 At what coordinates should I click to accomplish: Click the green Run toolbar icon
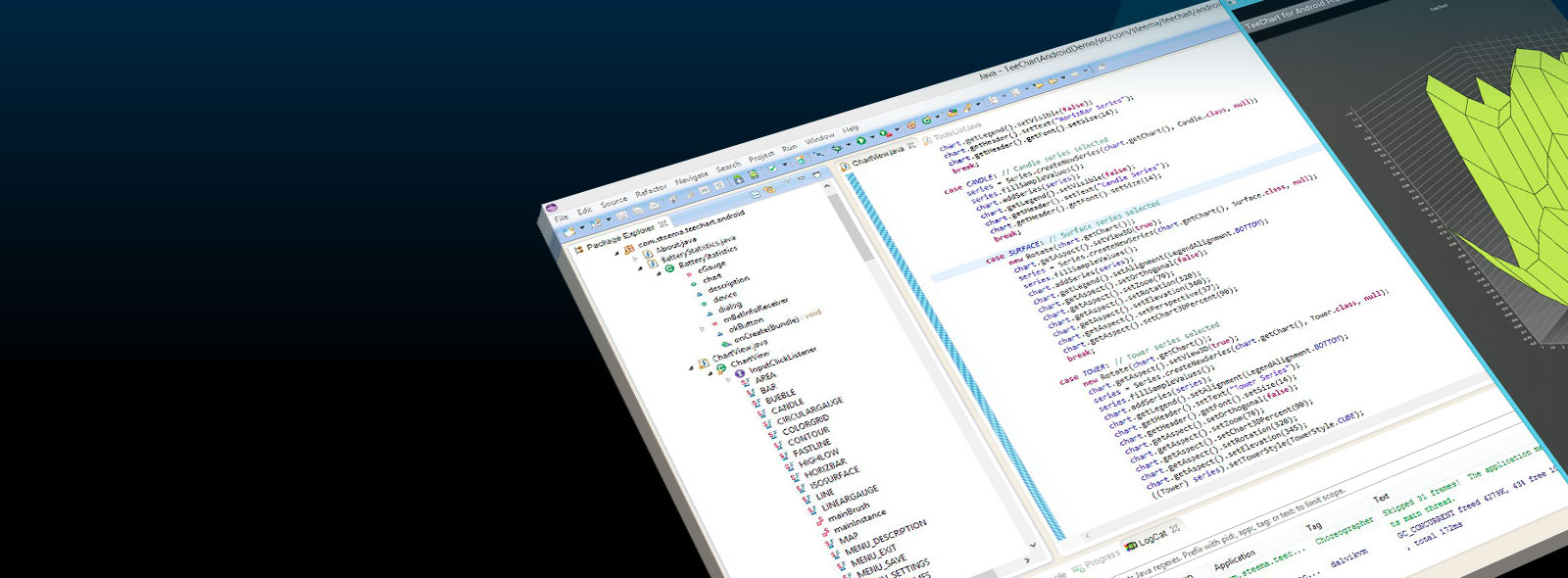[861, 140]
